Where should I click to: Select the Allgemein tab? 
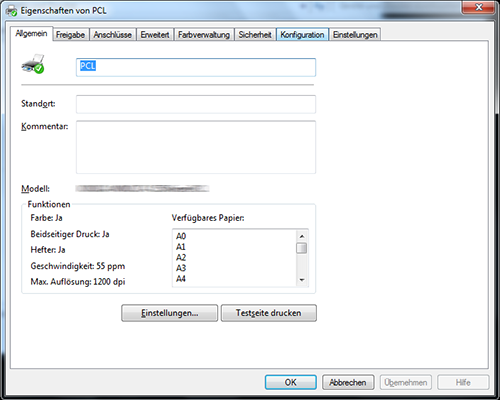pyautogui.click(x=31, y=34)
